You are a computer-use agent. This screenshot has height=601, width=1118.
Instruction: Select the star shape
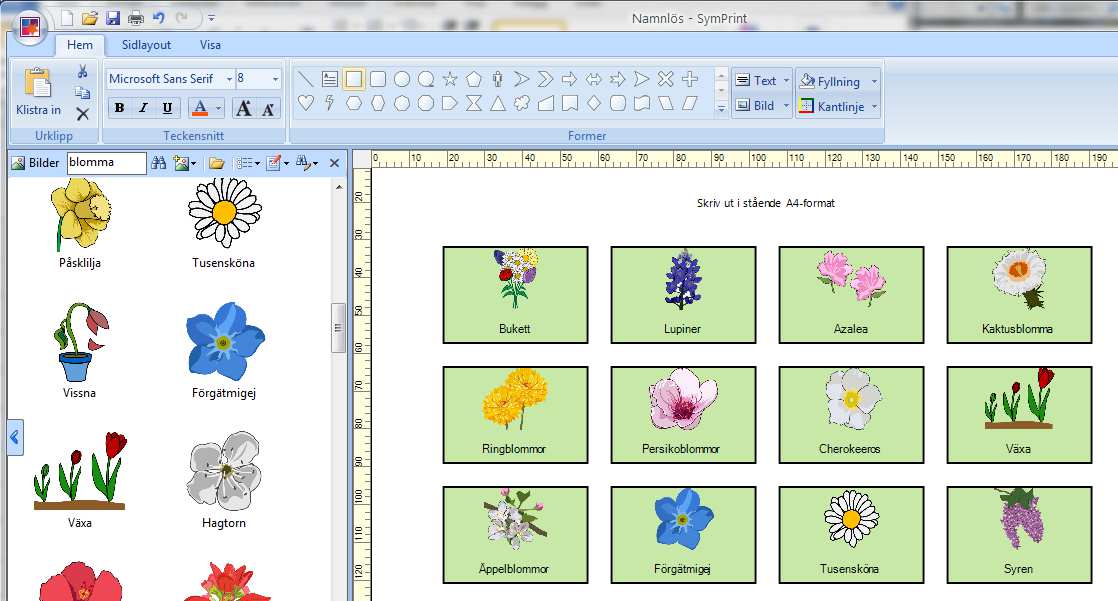pyautogui.click(x=450, y=78)
